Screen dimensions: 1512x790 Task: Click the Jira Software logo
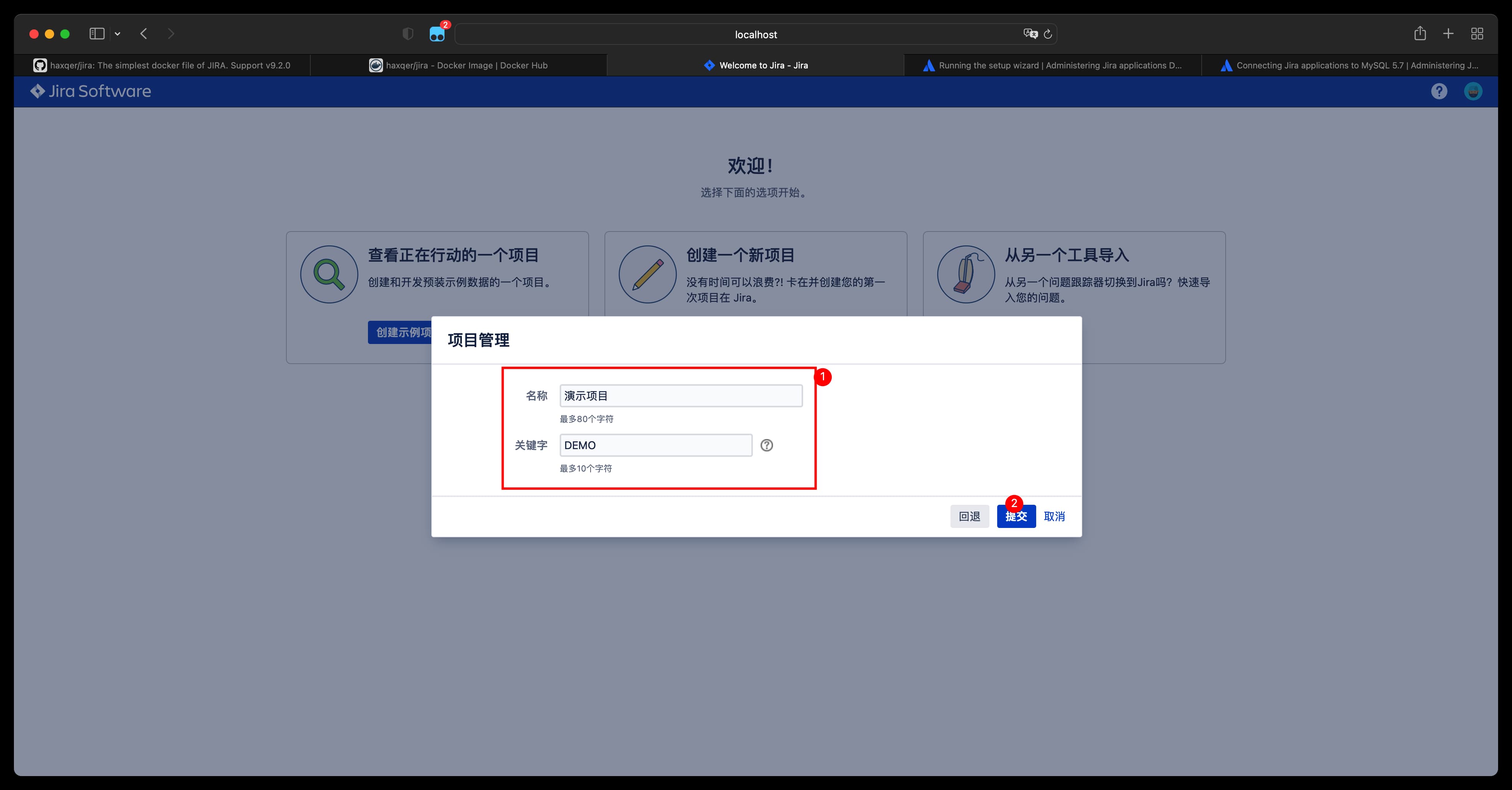[91, 91]
